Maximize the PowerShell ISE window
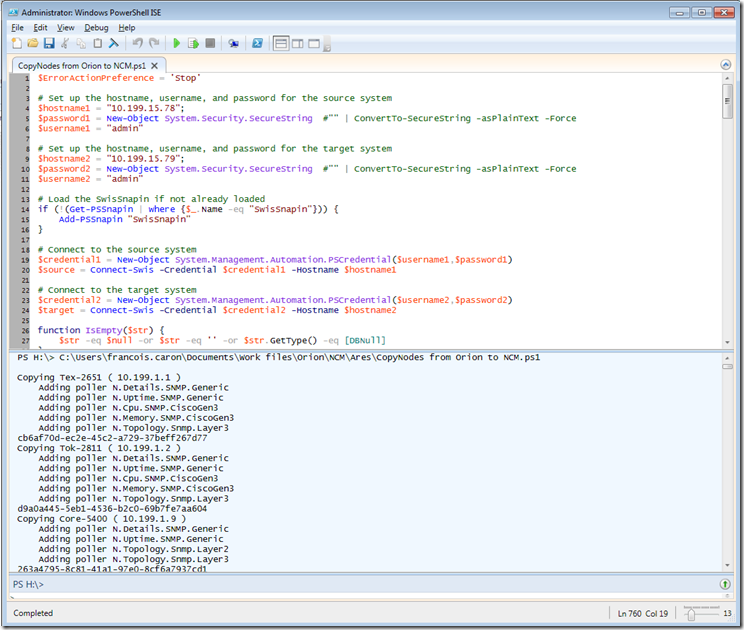The height and width of the screenshot is (630, 744). pyautogui.click(x=701, y=13)
